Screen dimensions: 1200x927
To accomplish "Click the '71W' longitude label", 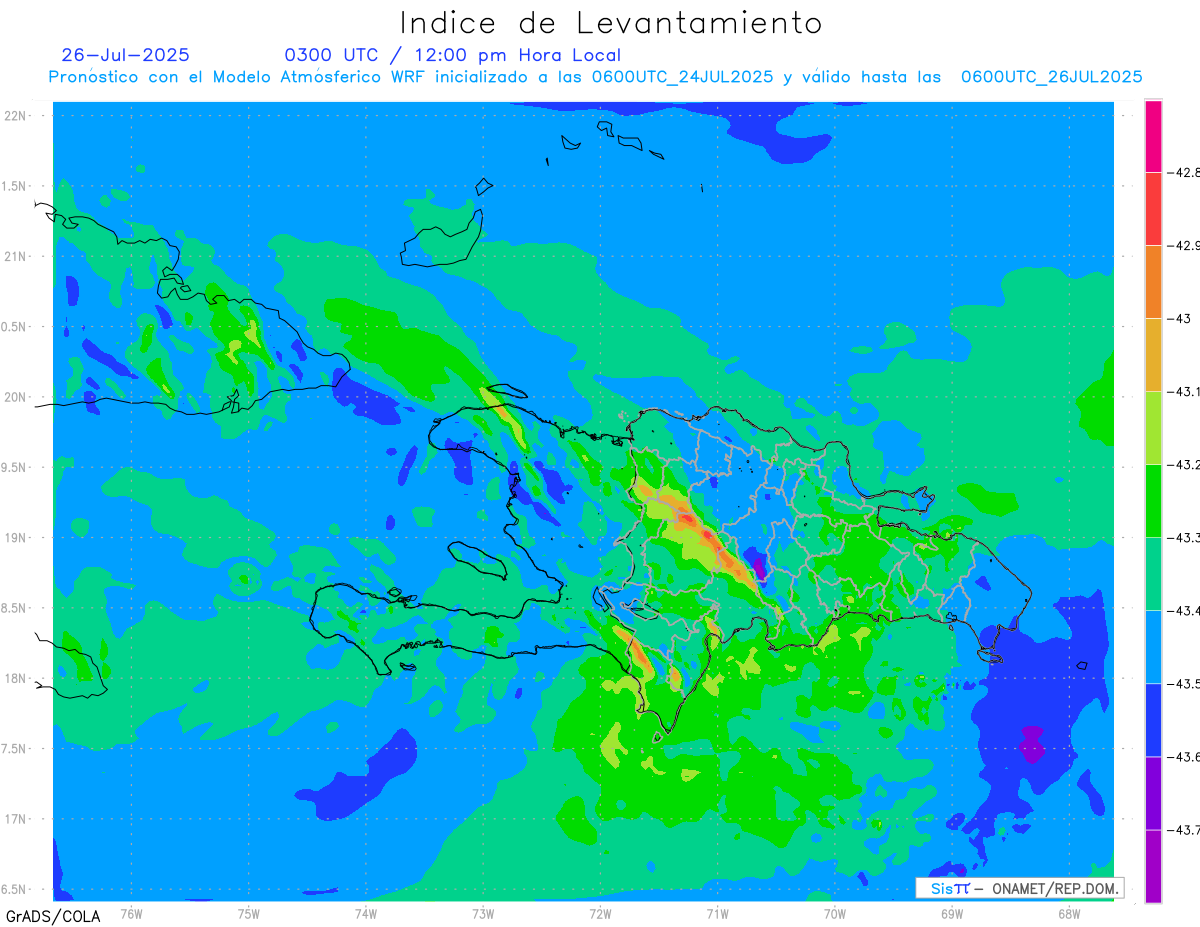I will 717,914.
